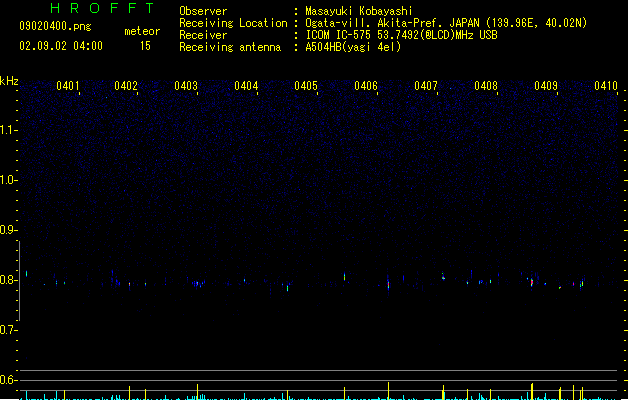The width and height of the screenshot is (629, 400).
Task: Click time marker 0409
Action: click(x=546, y=86)
